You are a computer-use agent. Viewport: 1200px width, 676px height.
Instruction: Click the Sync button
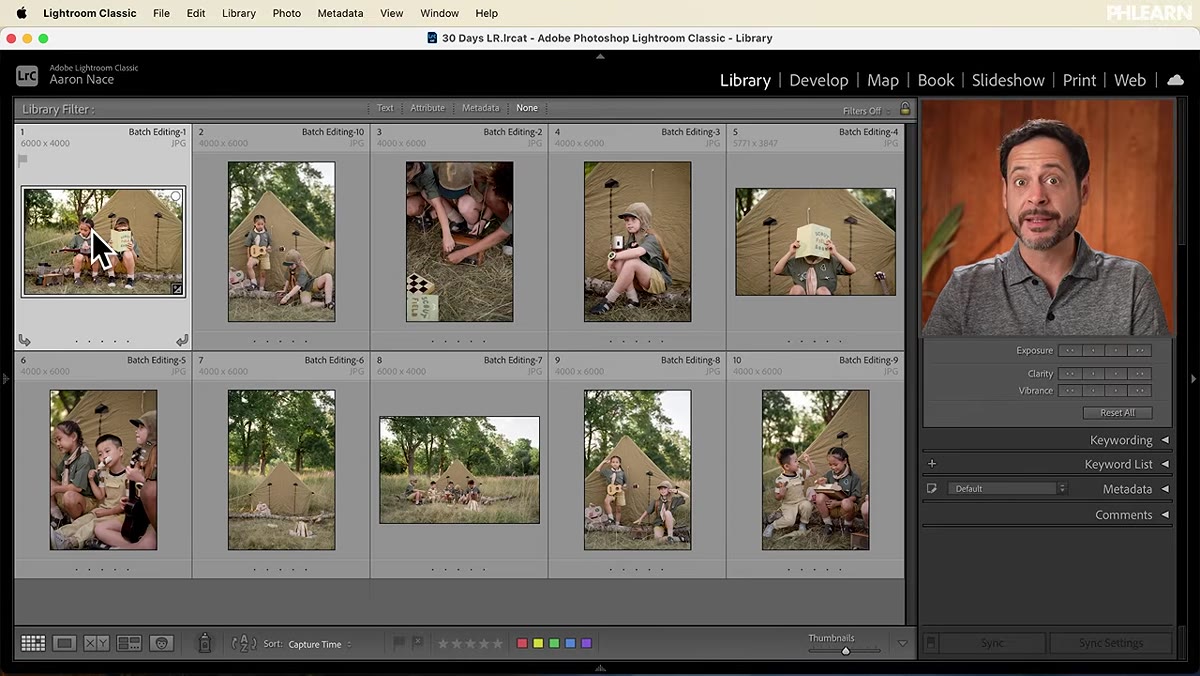[992, 643]
